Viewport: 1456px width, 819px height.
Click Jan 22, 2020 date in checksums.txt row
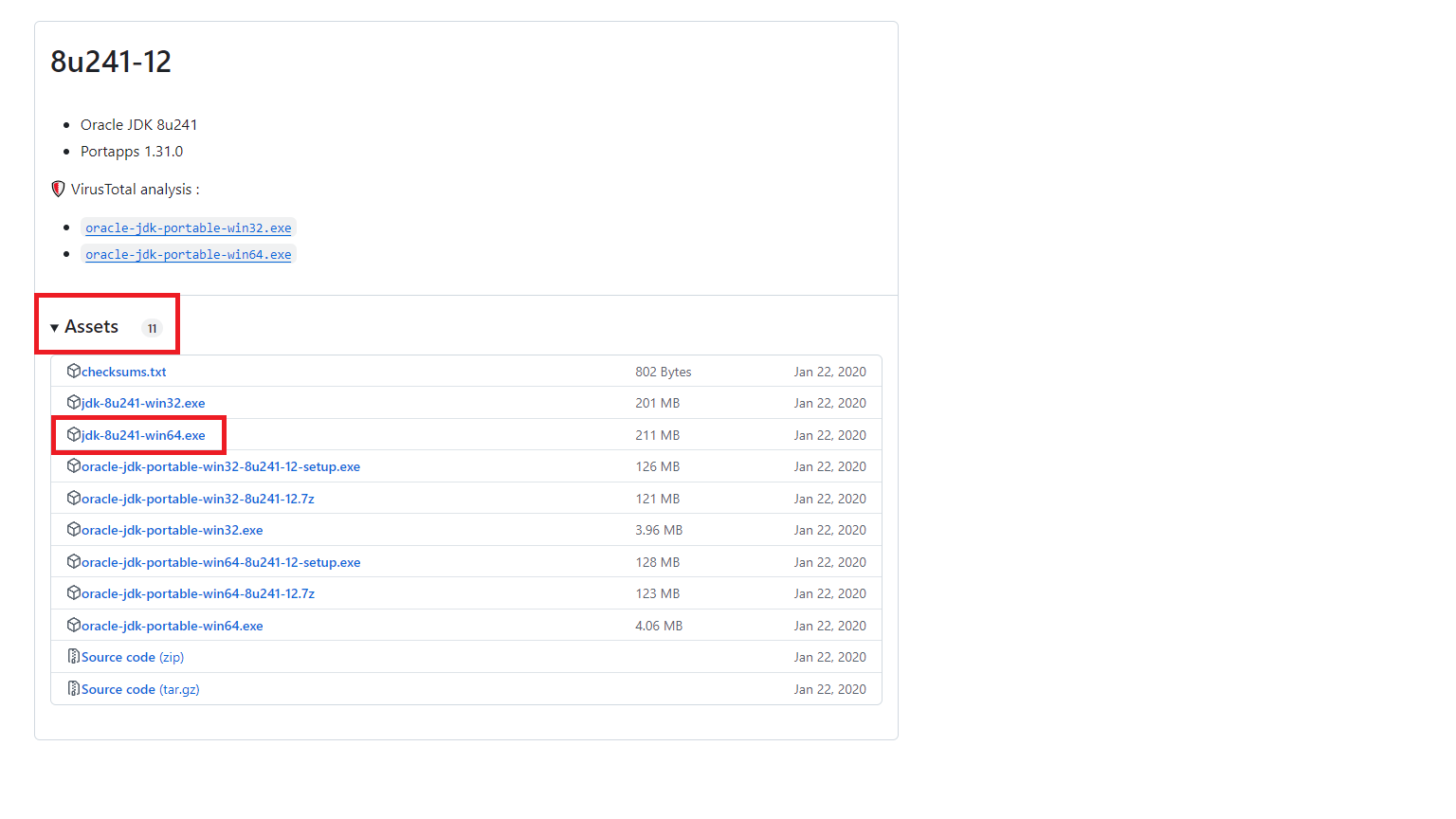[x=830, y=372]
